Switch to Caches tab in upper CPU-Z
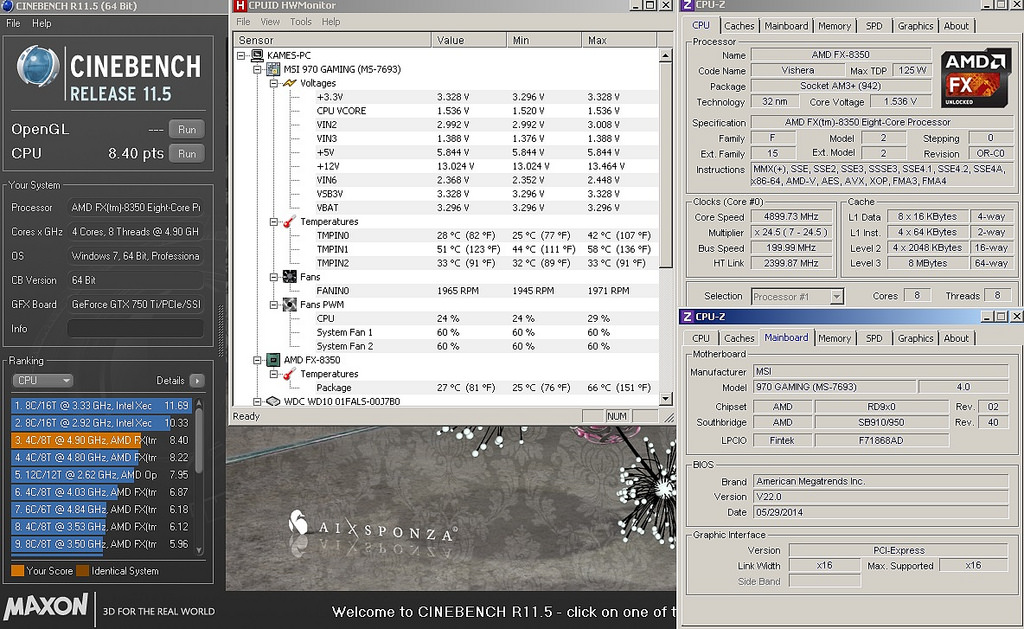Viewport: 1024px width, 629px height. click(739, 26)
